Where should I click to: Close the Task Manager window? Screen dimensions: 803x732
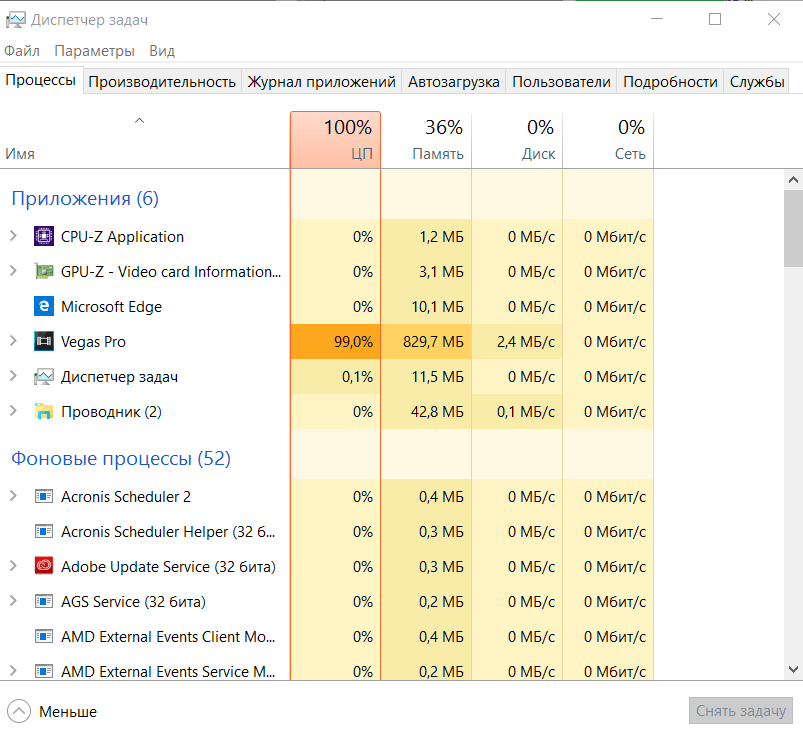[x=774, y=19]
